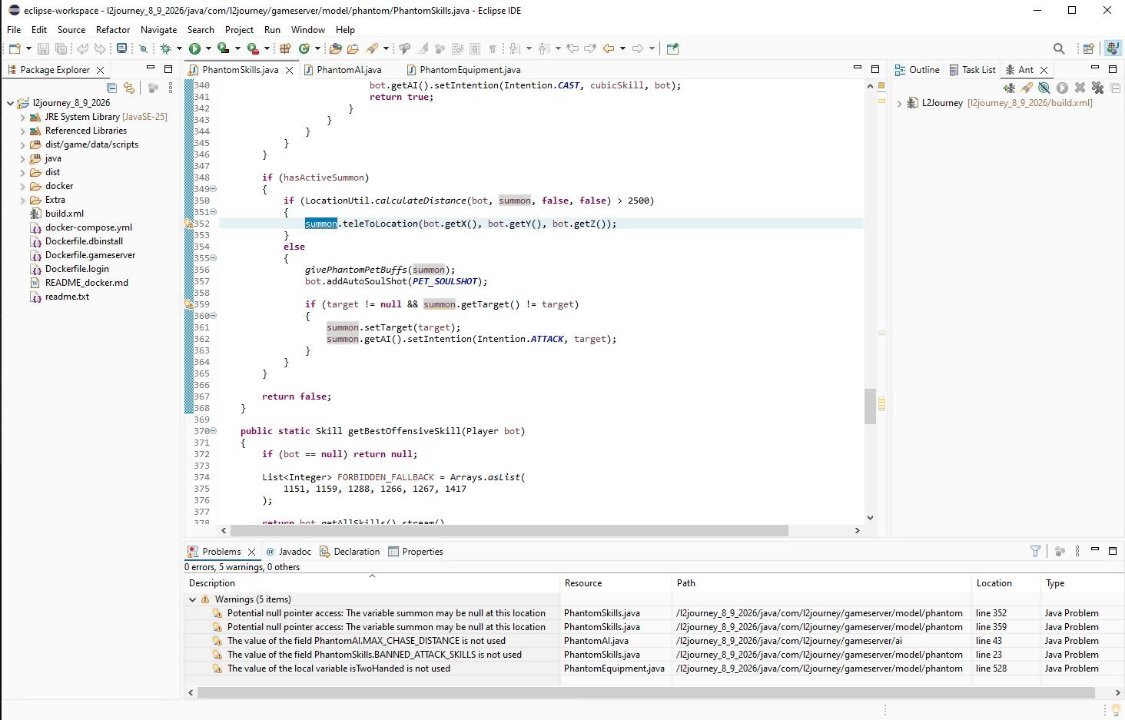Open a Terminal from the toolbar

click(x=122, y=48)
